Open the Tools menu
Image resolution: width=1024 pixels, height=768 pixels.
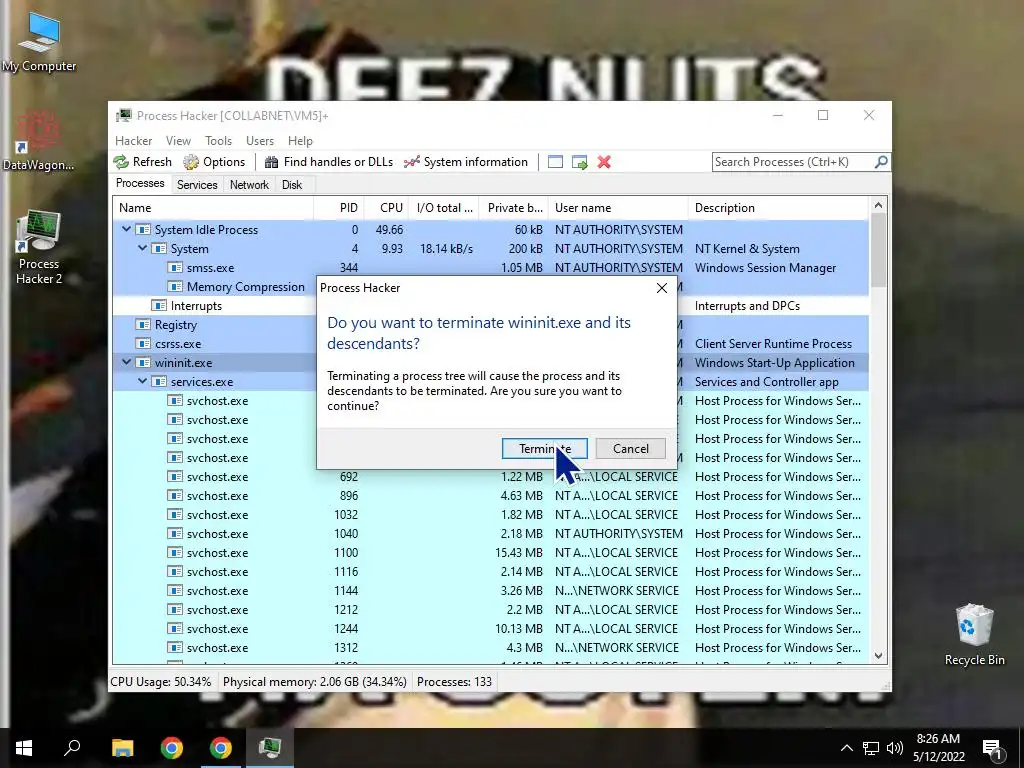pyautogui.click(x=218, y=140)
